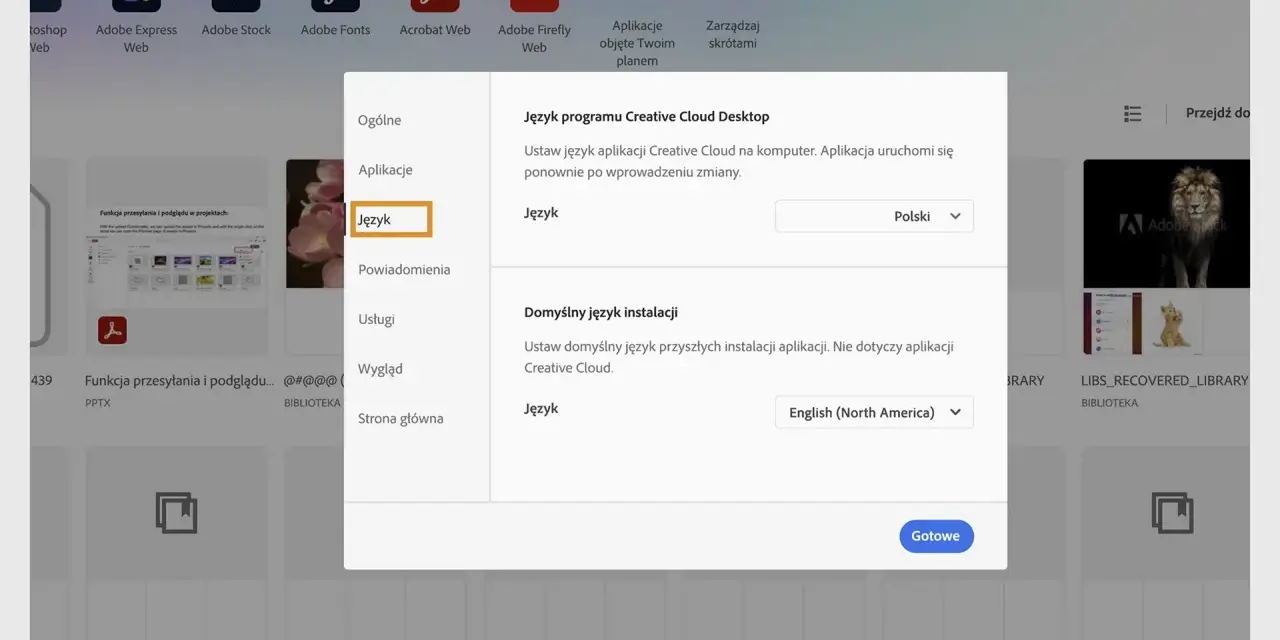This screenshot has width=1280, height=640.
Task: Switch to list view icon
Action: [x=1133, y=114]
